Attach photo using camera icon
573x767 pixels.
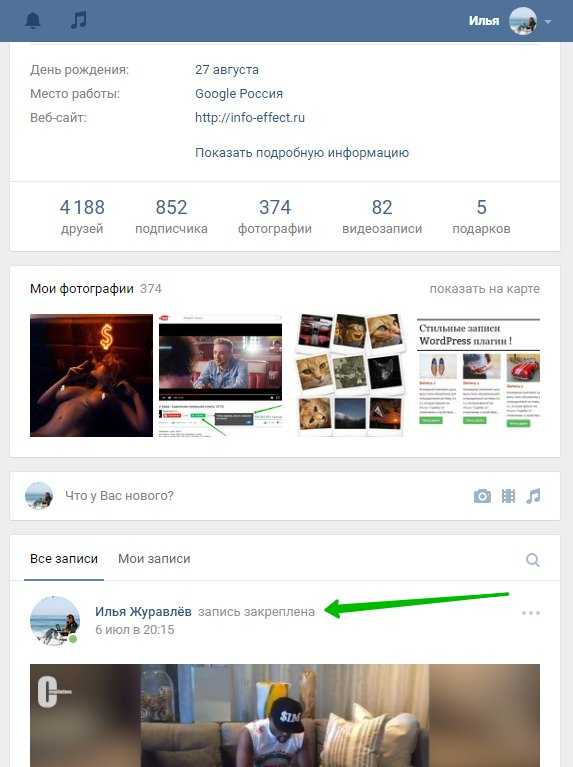click(x=482, y=496)
